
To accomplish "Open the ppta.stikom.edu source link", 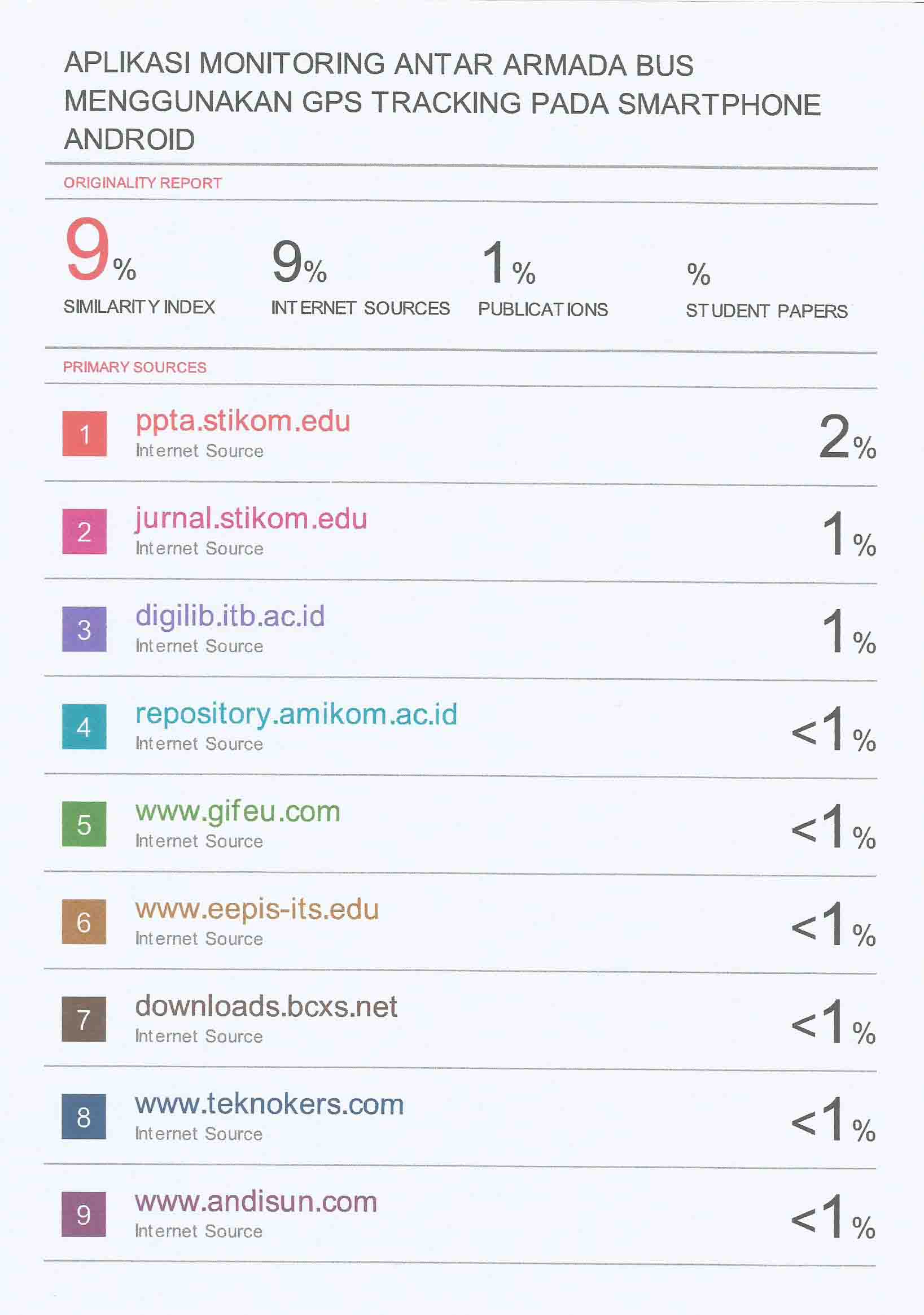I will (243, 422).
